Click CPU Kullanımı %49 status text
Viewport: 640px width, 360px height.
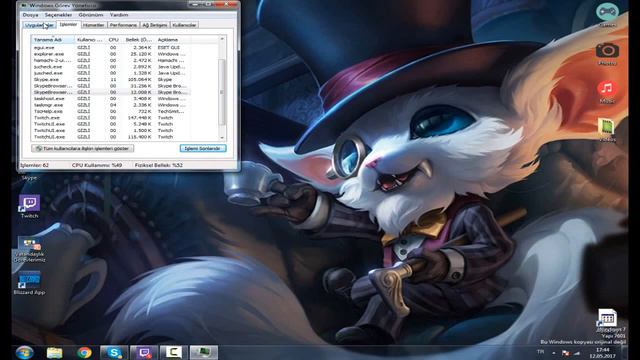click(x=97, y=165)
